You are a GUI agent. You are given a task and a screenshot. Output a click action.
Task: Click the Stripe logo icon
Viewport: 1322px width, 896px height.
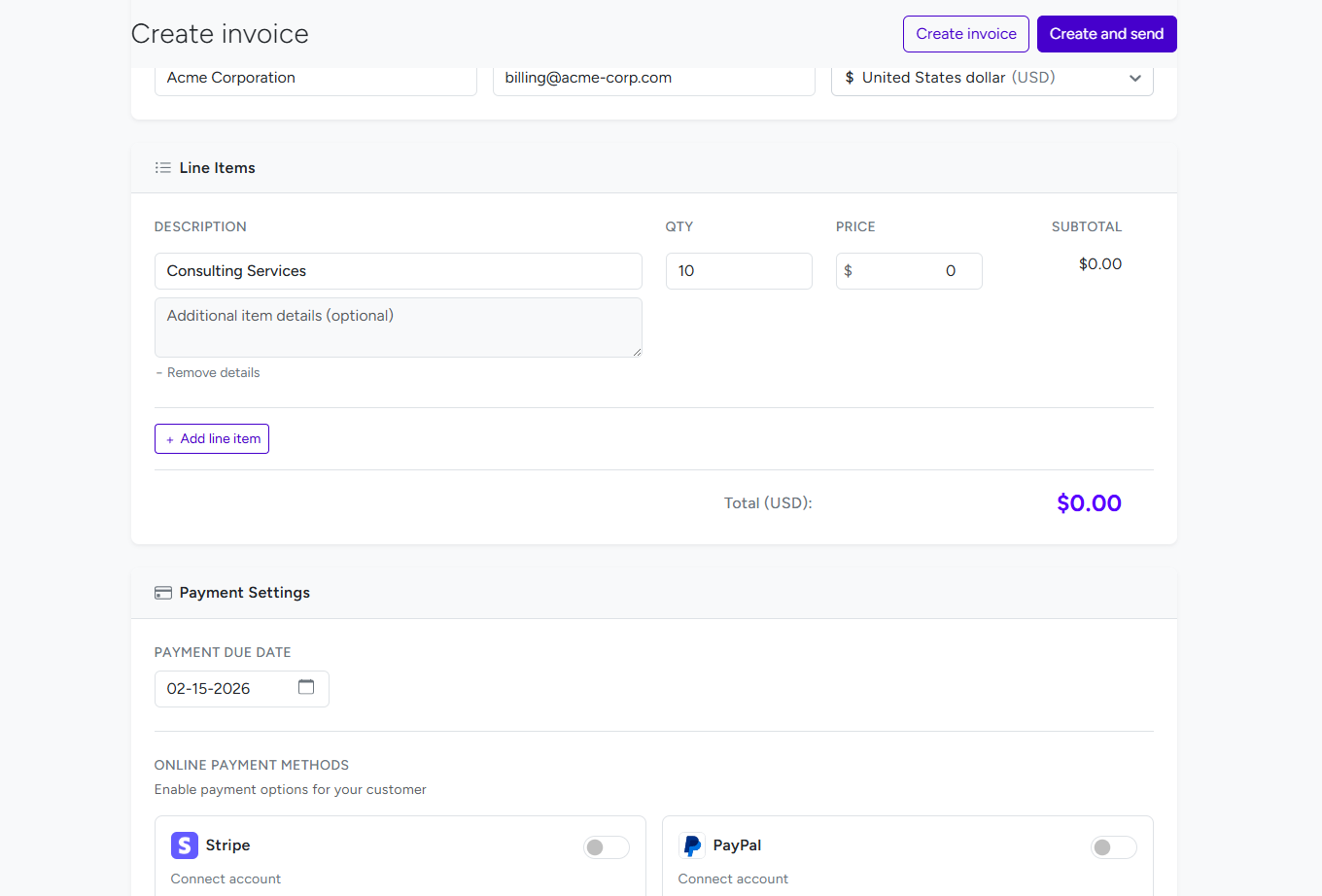click(184, 845)
